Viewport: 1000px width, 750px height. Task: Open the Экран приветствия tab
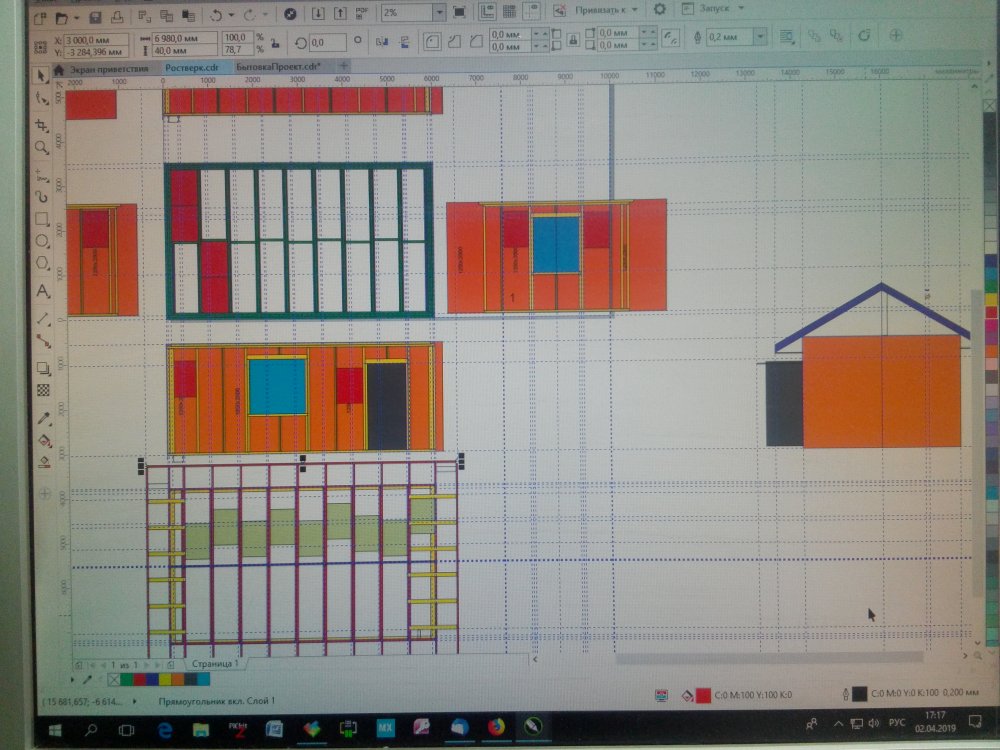point(109,68)
